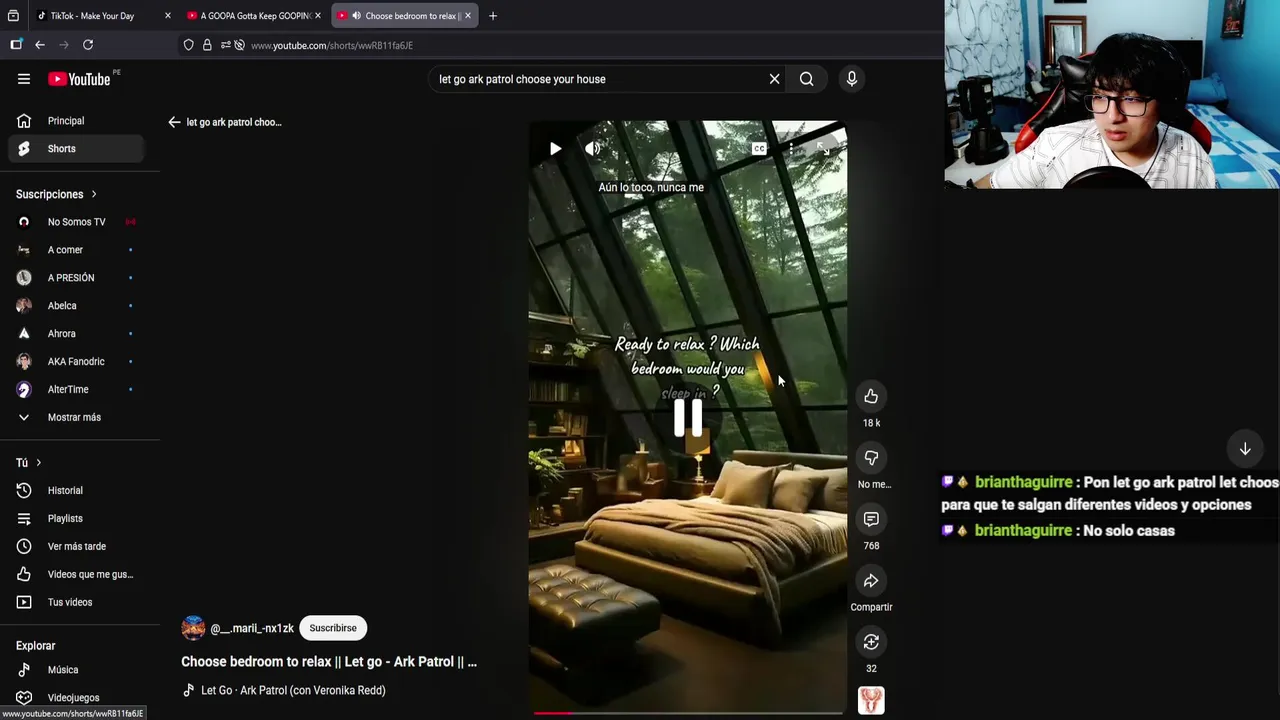Screen dimensions: 1280x720
Task: Reload the page in the browser
Action: [88, 45]
